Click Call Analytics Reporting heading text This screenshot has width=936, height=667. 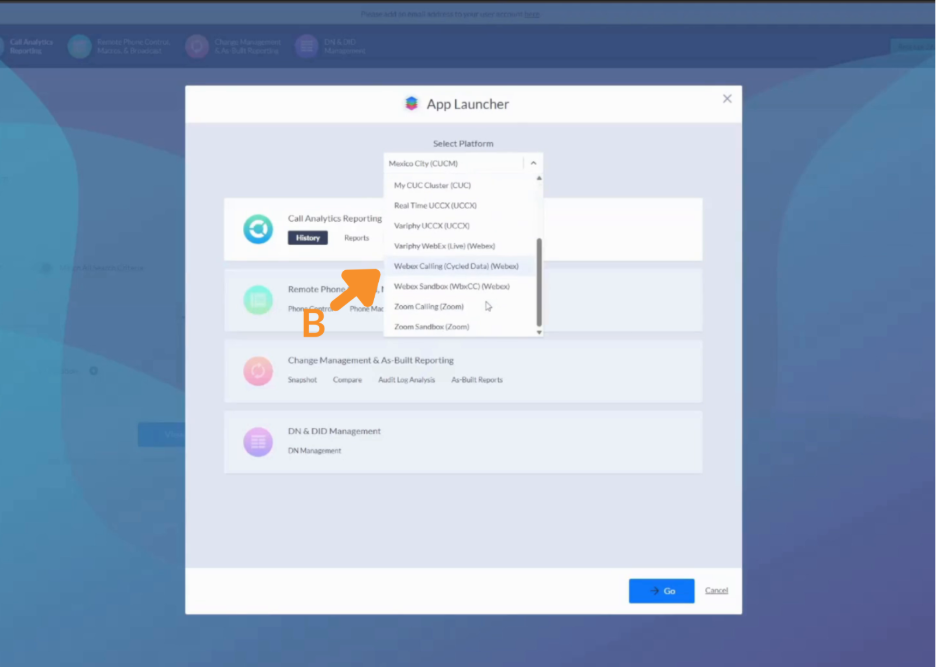pos(335,219)
